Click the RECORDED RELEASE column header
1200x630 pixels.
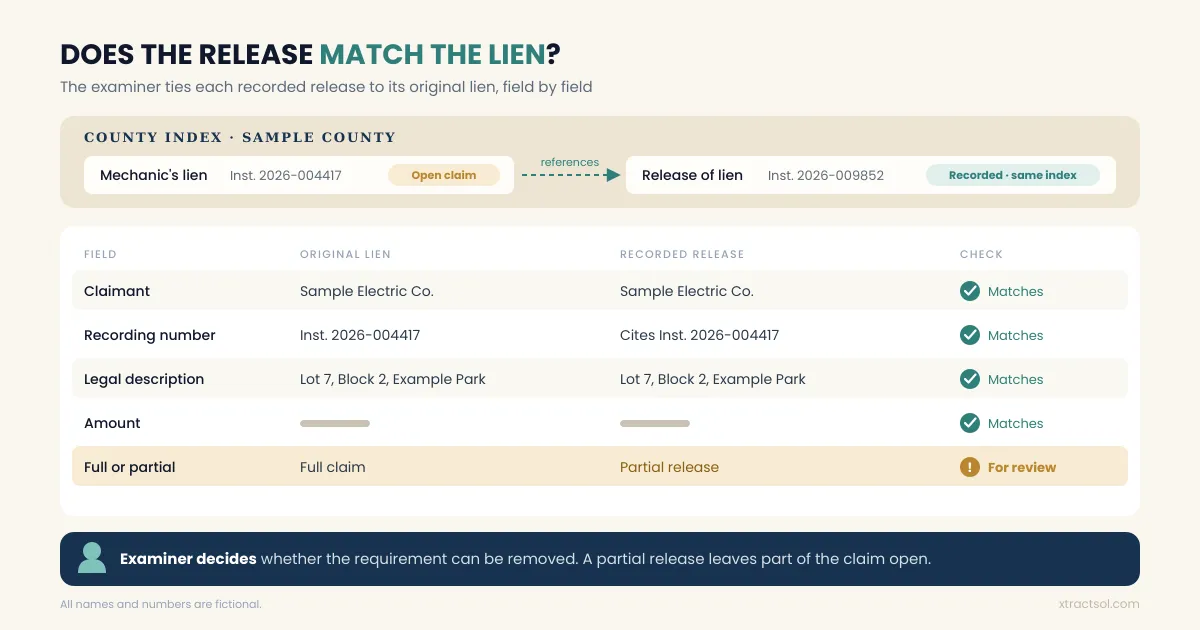point(682,254)
